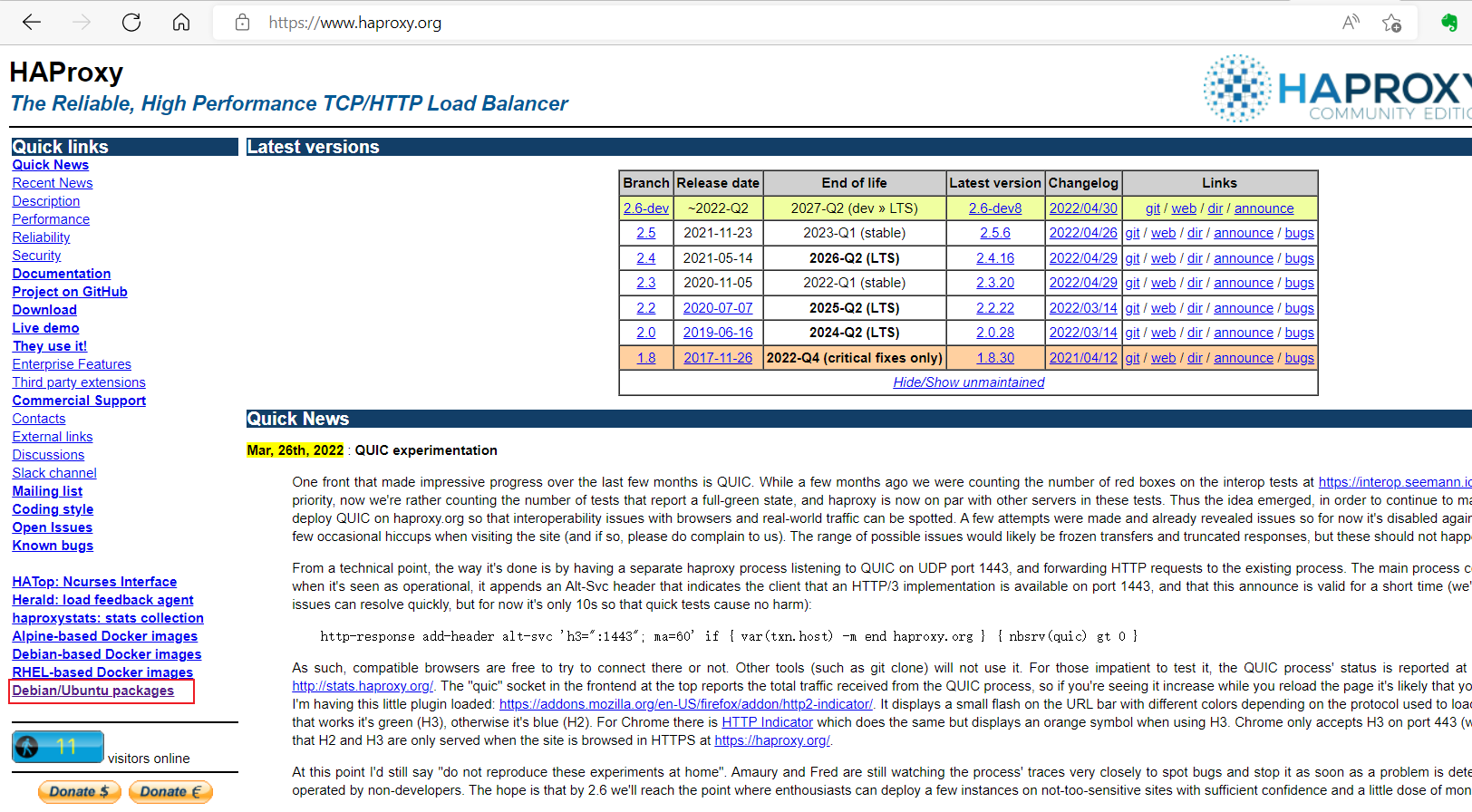Click the browser forward arrow
Image resolution: width=1472 pixels, height=812 pixels.
[82, 23]
